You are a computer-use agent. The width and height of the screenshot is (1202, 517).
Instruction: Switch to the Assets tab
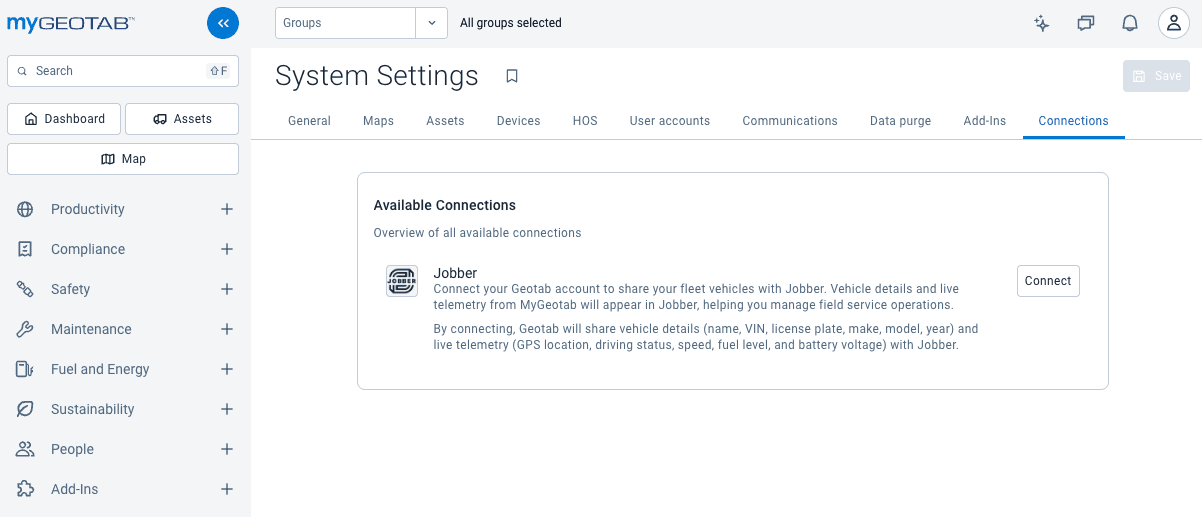(445, 121)
